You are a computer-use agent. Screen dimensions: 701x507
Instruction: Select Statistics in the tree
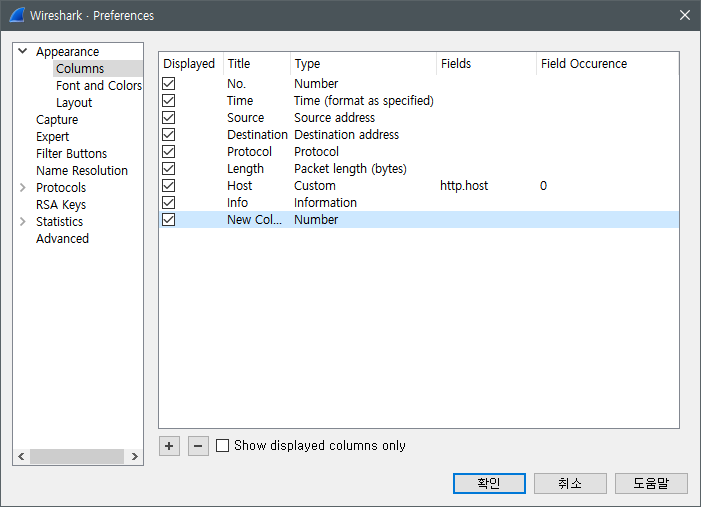[x=59, y=222]
